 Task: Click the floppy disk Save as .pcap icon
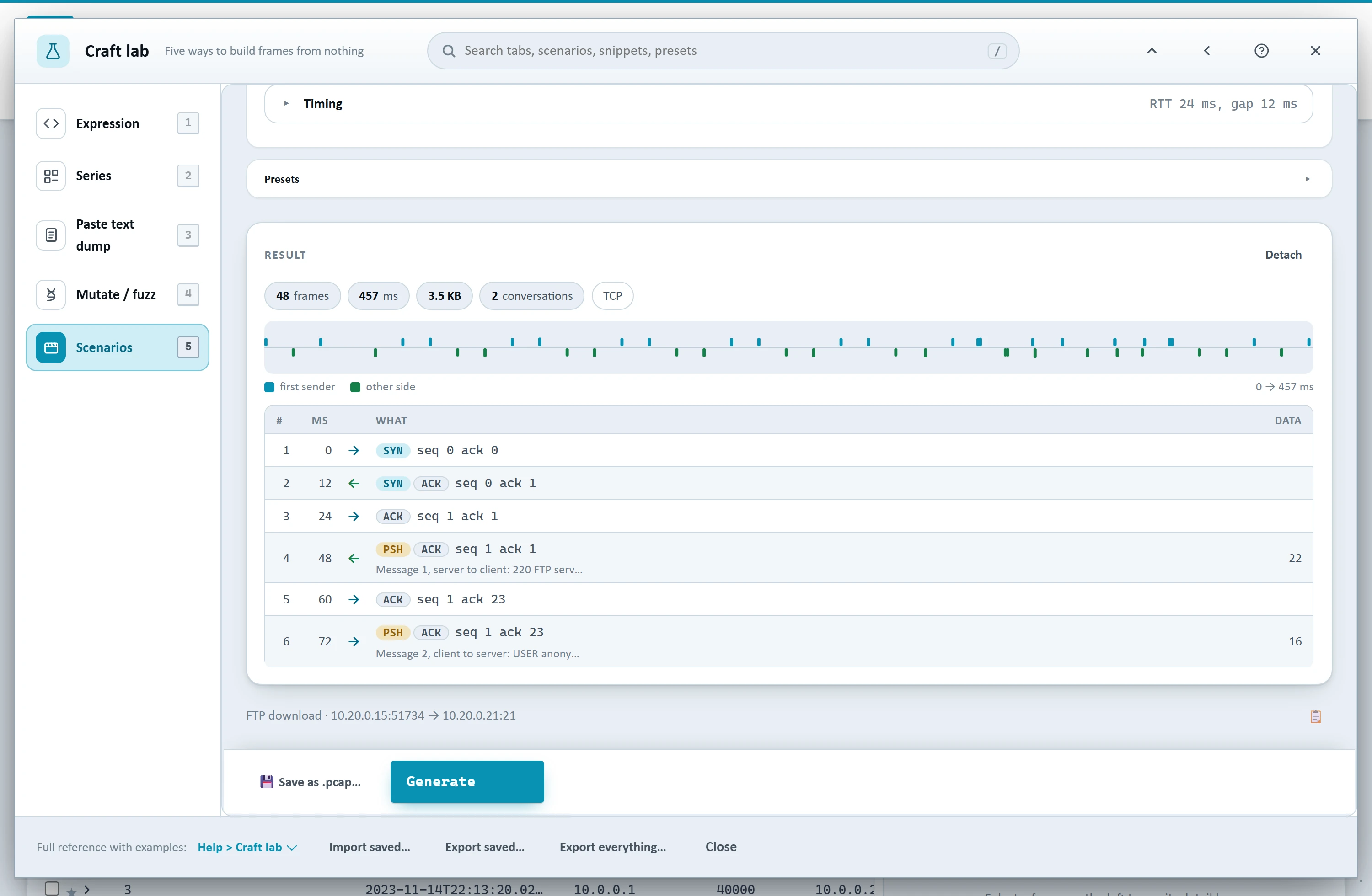click(x=266, y=781)
